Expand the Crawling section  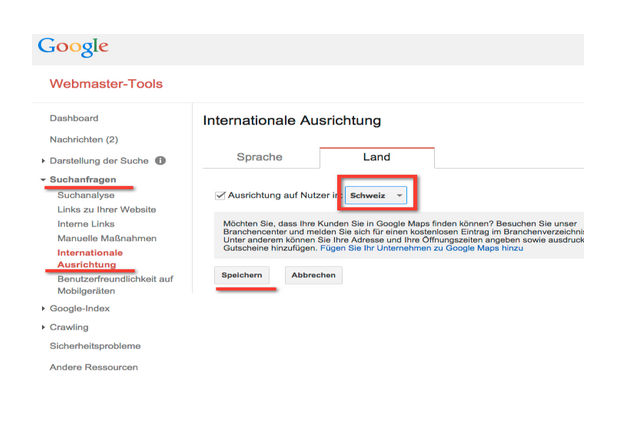pyautogui.click(x=43, y=327)
